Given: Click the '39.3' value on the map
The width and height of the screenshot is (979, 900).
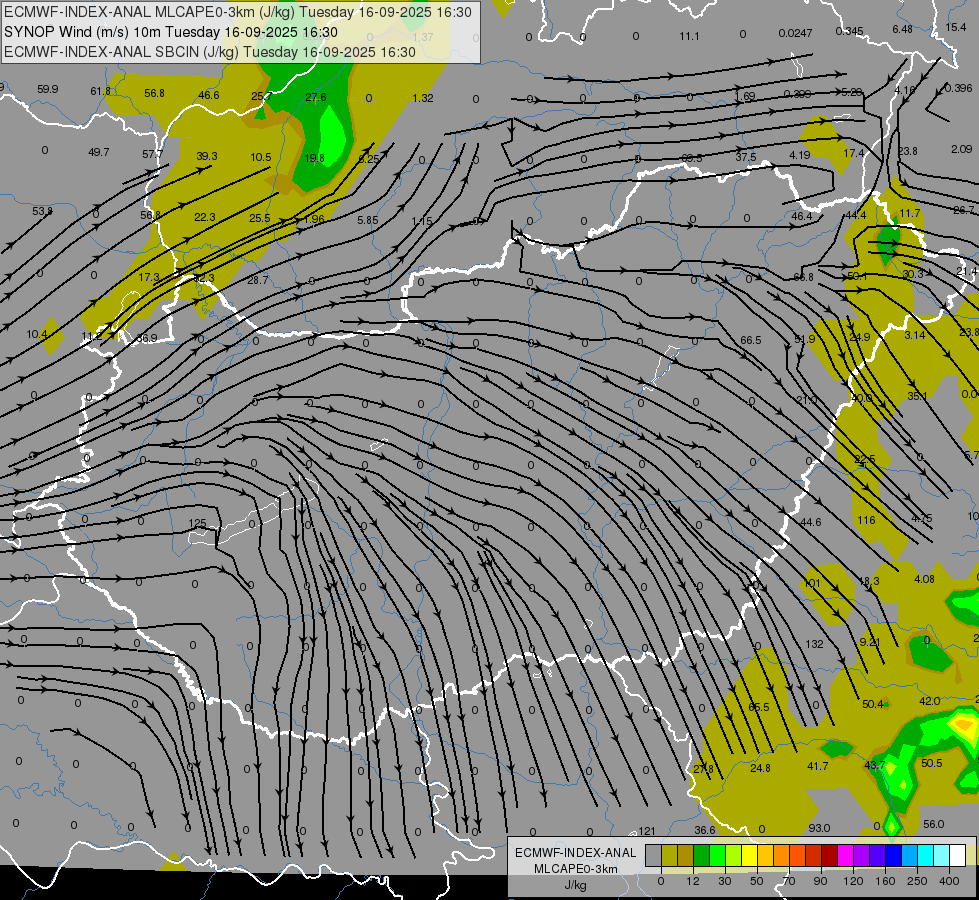Looking at the screenshot, I should 207,156.
